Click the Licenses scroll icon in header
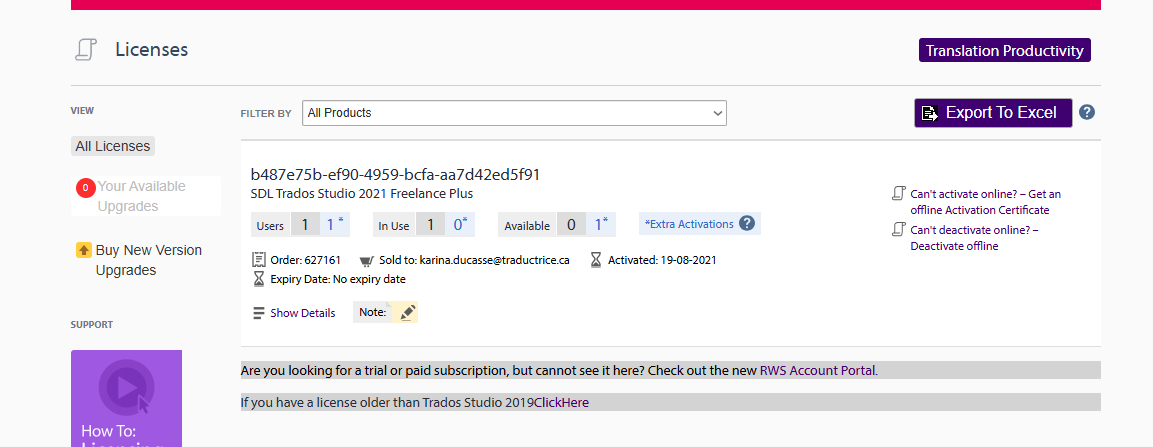1153x447 pixels. click(x=86, y=50)
